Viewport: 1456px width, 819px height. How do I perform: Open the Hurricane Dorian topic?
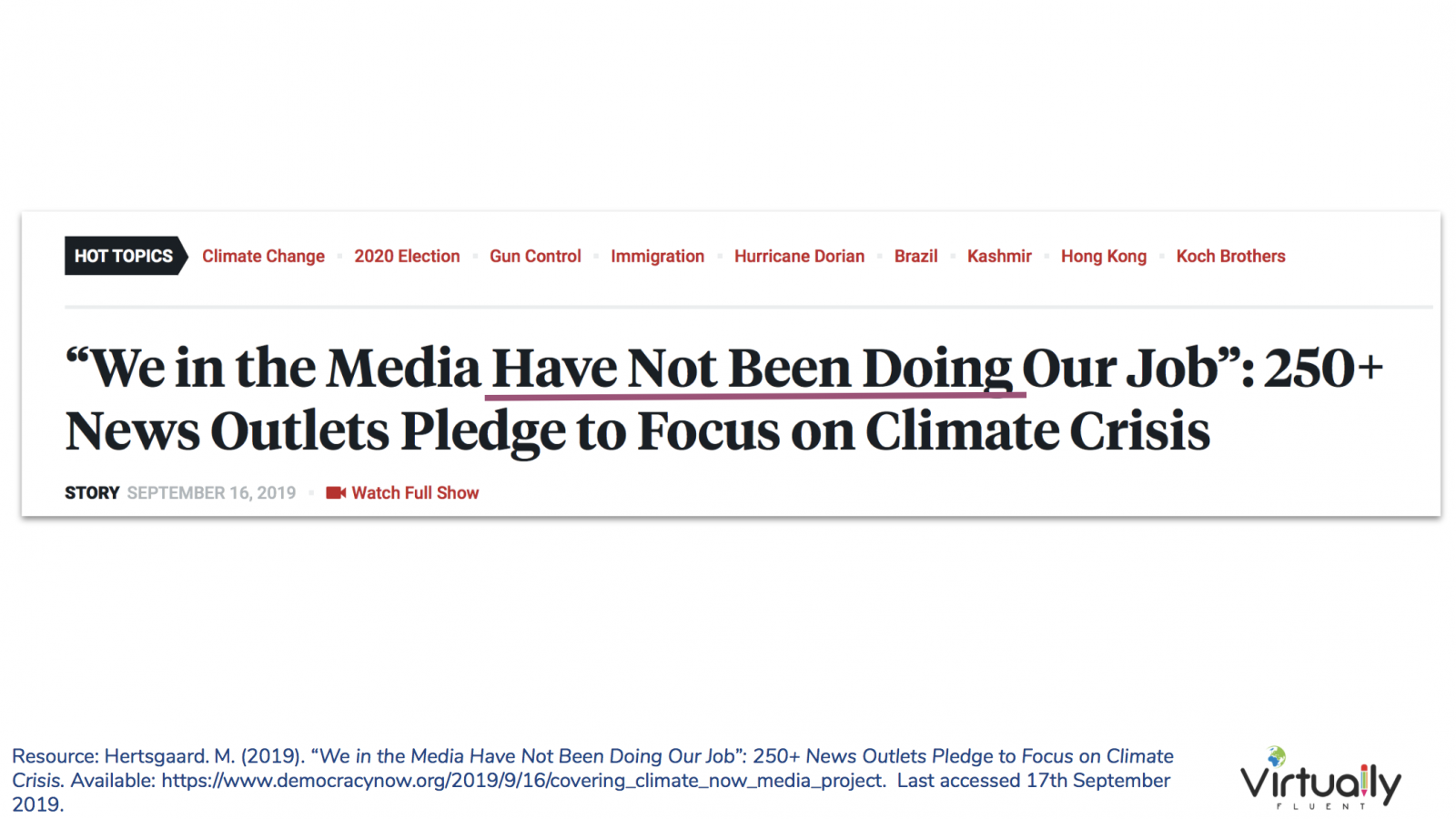pyautogui.click(x=799, y=256)
